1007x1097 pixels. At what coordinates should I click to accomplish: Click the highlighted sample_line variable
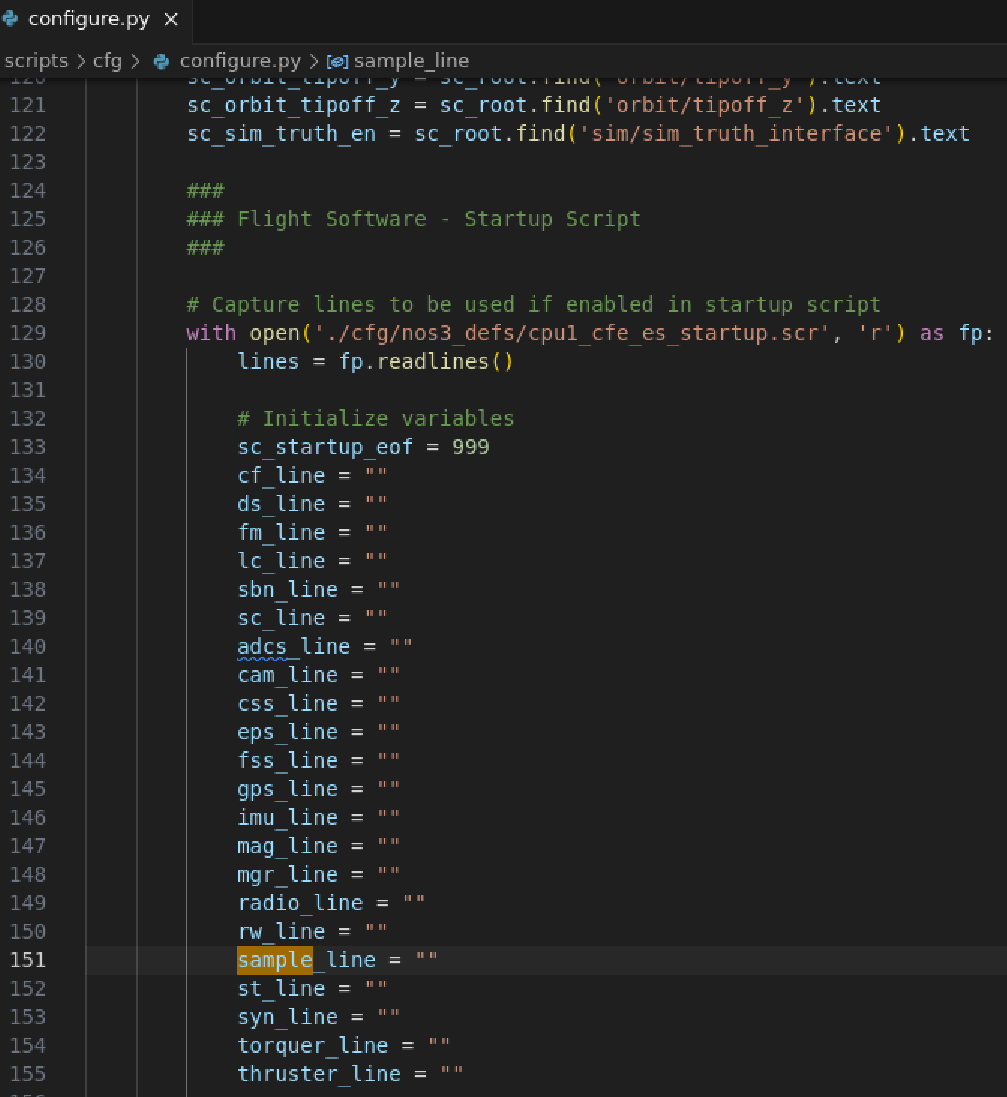307,960
